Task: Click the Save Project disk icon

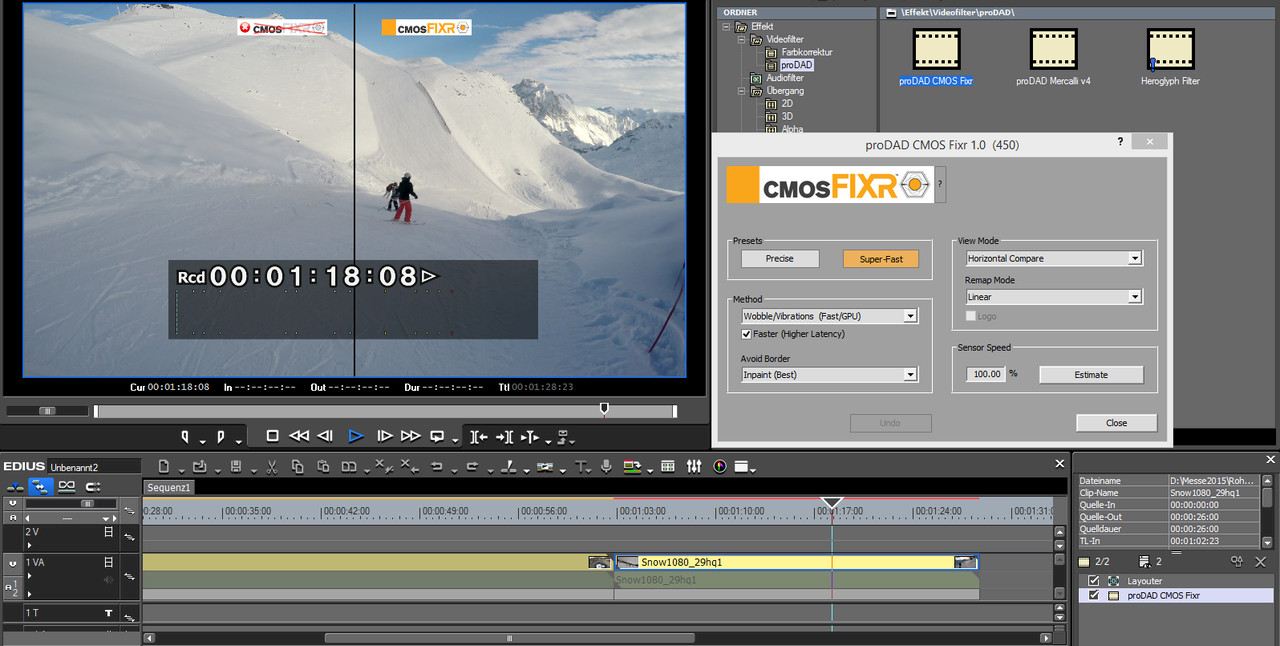Action: (x=236, y=466)
